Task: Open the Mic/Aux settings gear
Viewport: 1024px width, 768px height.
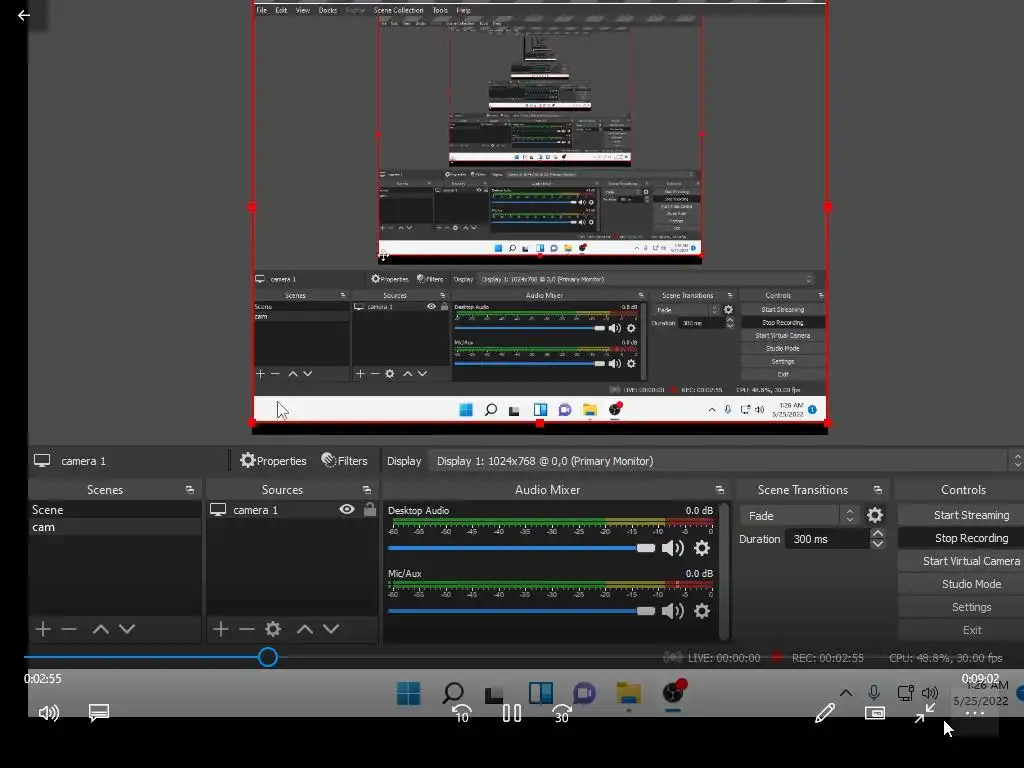Action: pos(702,611)
